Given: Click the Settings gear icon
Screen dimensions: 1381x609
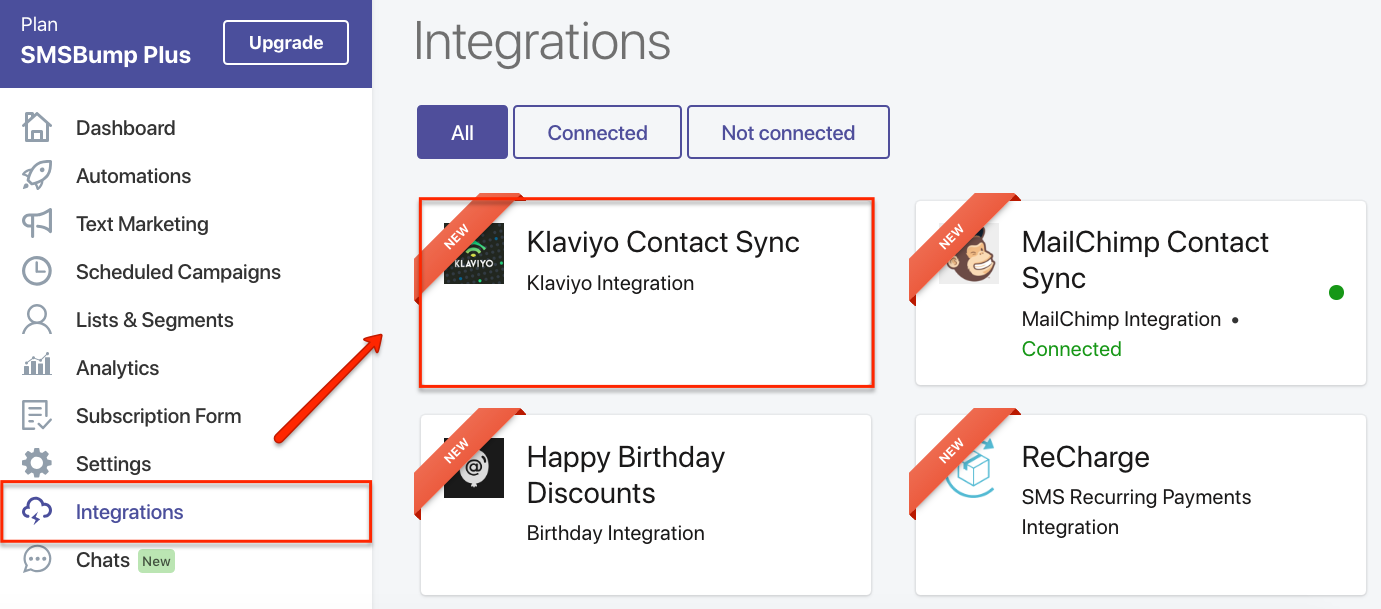Looking at the screenshot, I should point(37,464).
